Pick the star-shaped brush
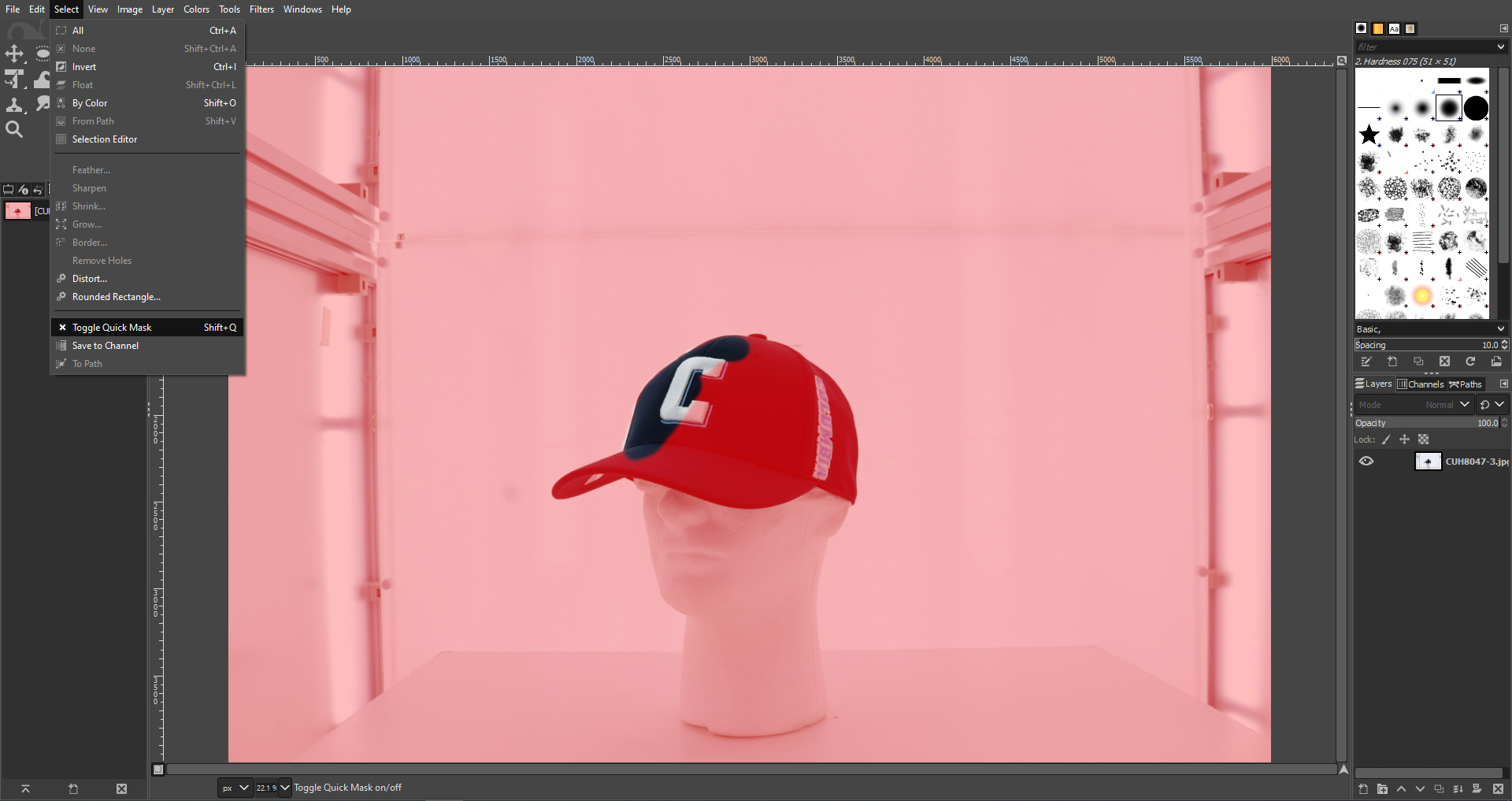 [x=1369, y=135]
